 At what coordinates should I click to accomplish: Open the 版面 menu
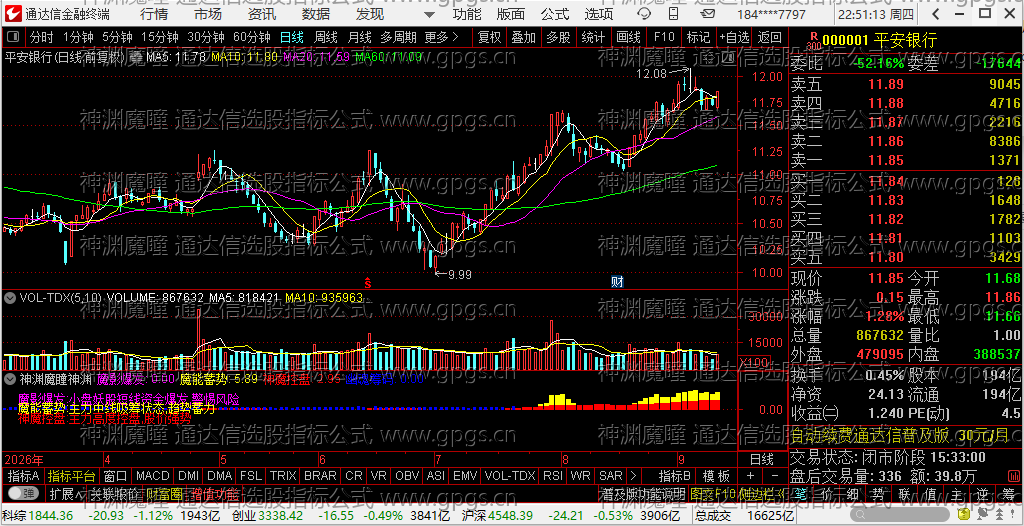(x=511, y=14)
